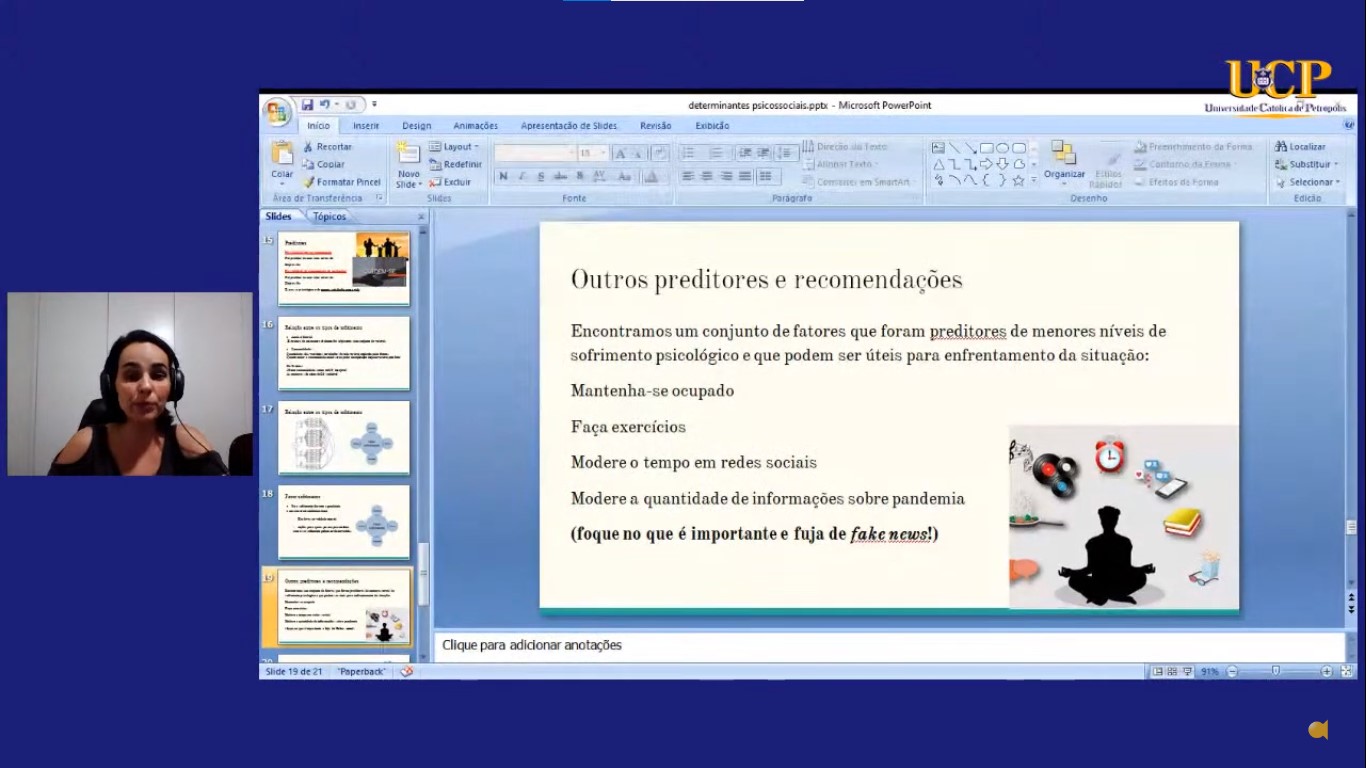1366x768 pixels.
Task: Click the Colar paste icon
Action: [282, 153]
